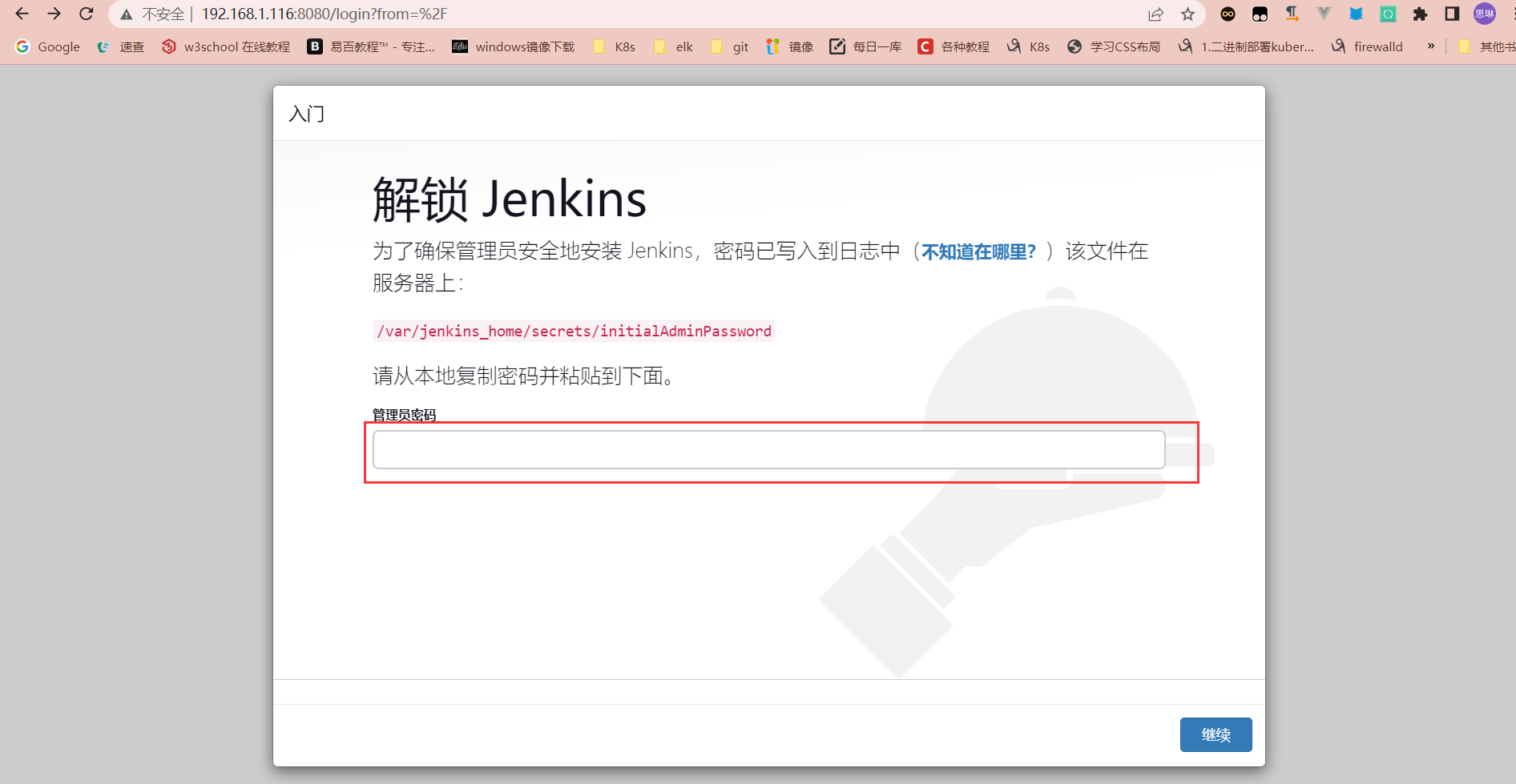Open the grey Vue devtools extension
The width and height of the screenshot is (1516, 784).
pos(1324,14)
